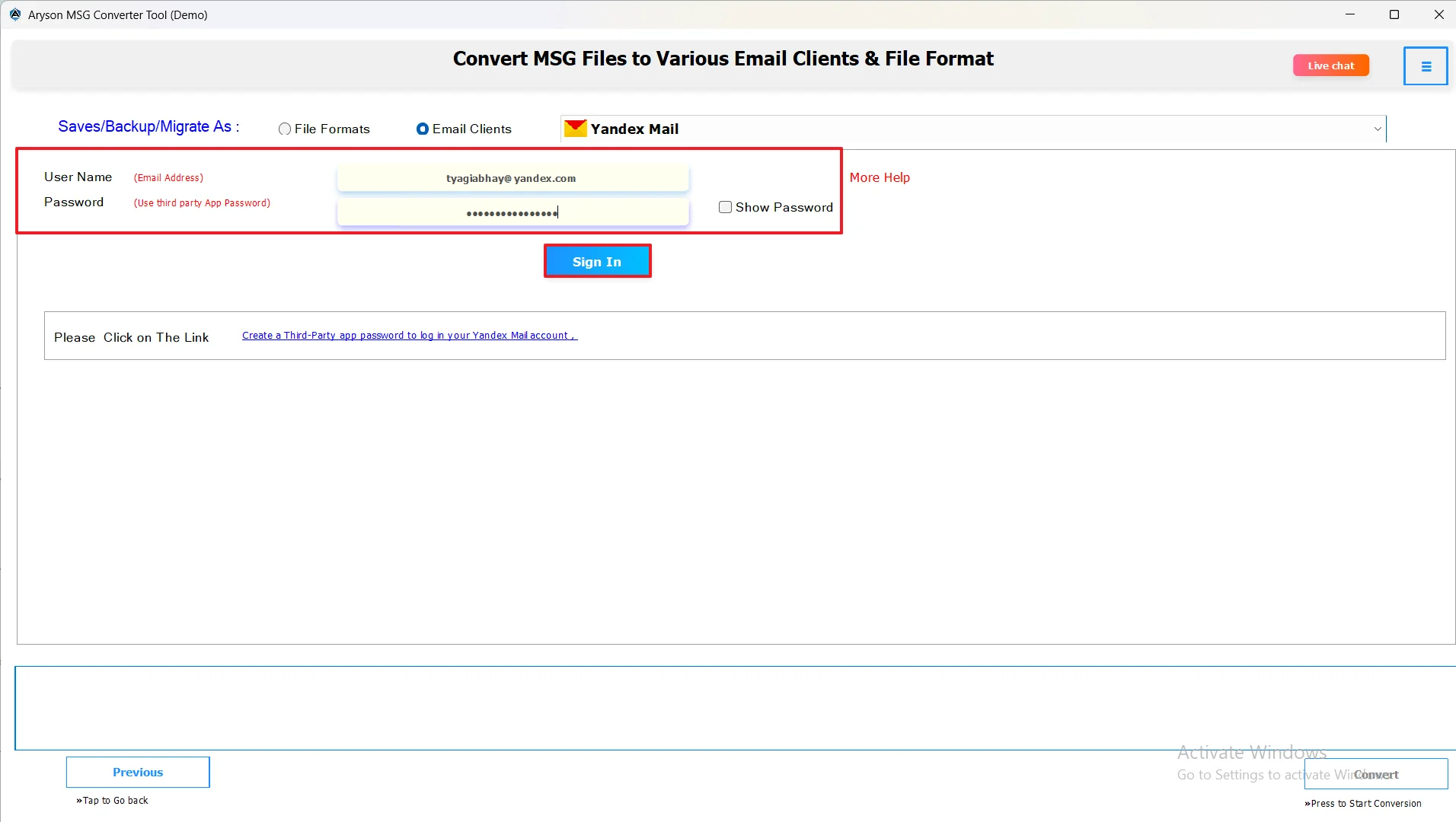
Task: Click the 'Use third party App Password' hint
Action: [x=202, y=203]
